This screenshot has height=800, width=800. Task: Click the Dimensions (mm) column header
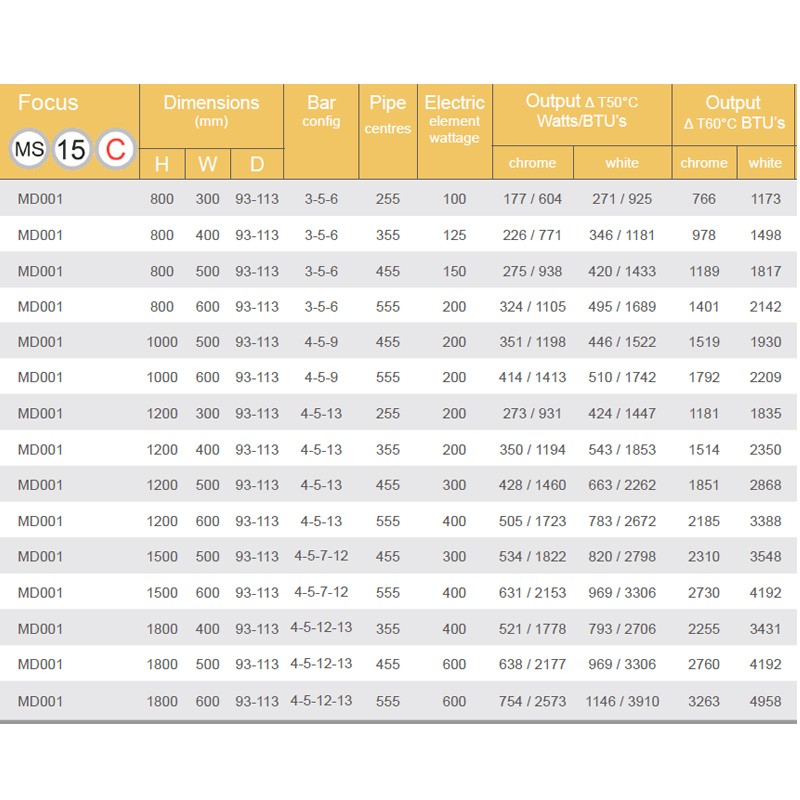[x=211, y=110]
